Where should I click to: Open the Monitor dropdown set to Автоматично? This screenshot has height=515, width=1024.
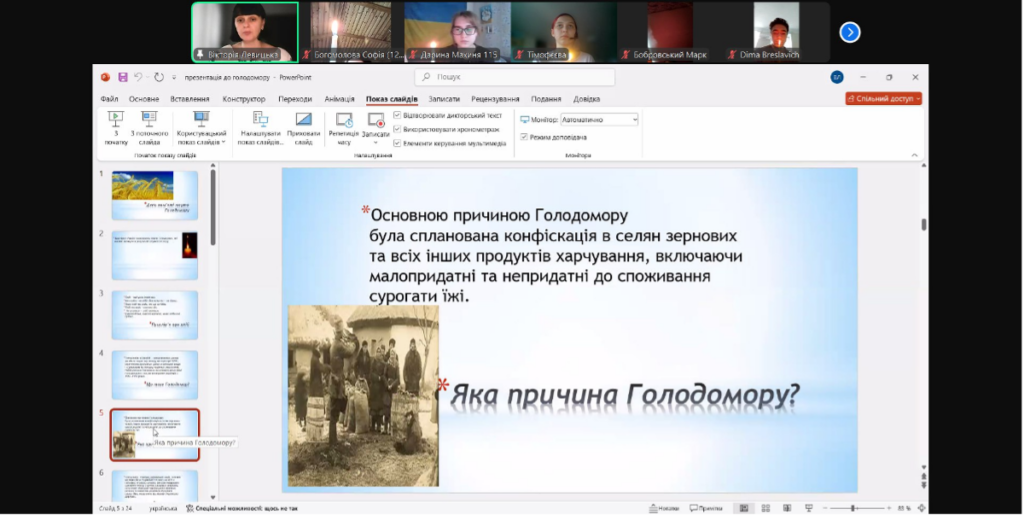pos(599,120)
